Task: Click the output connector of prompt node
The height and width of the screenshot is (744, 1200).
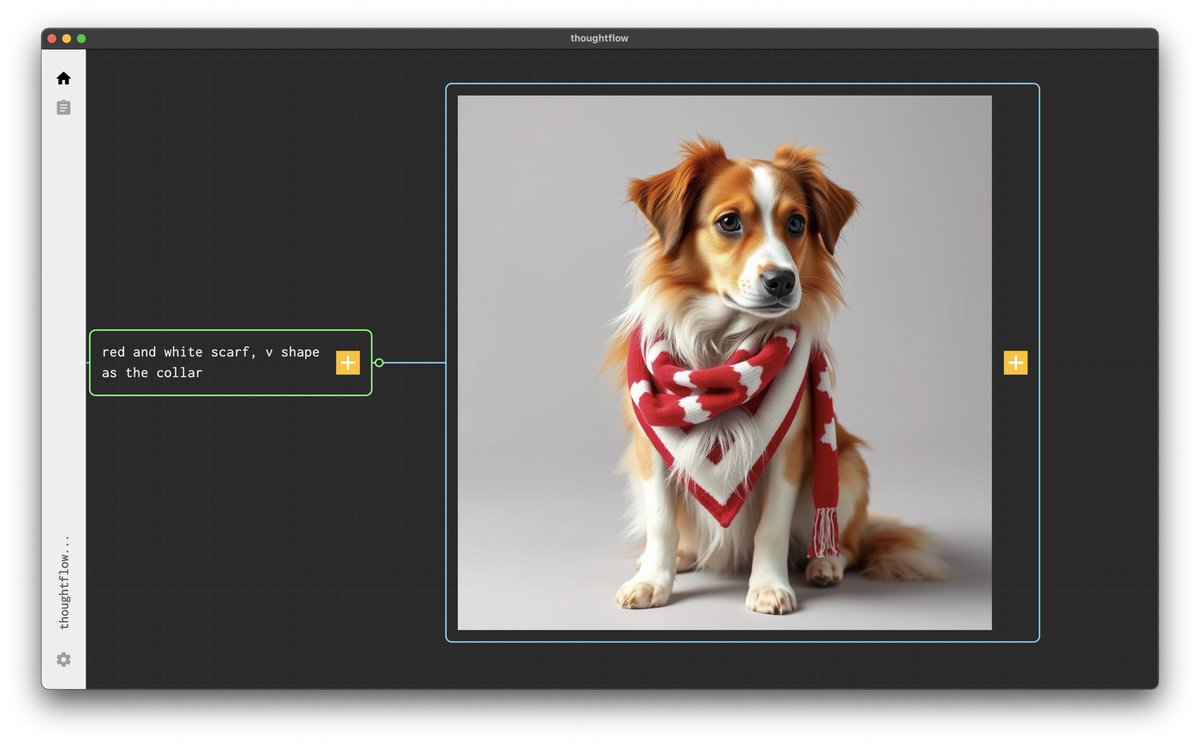Action: 379,363
